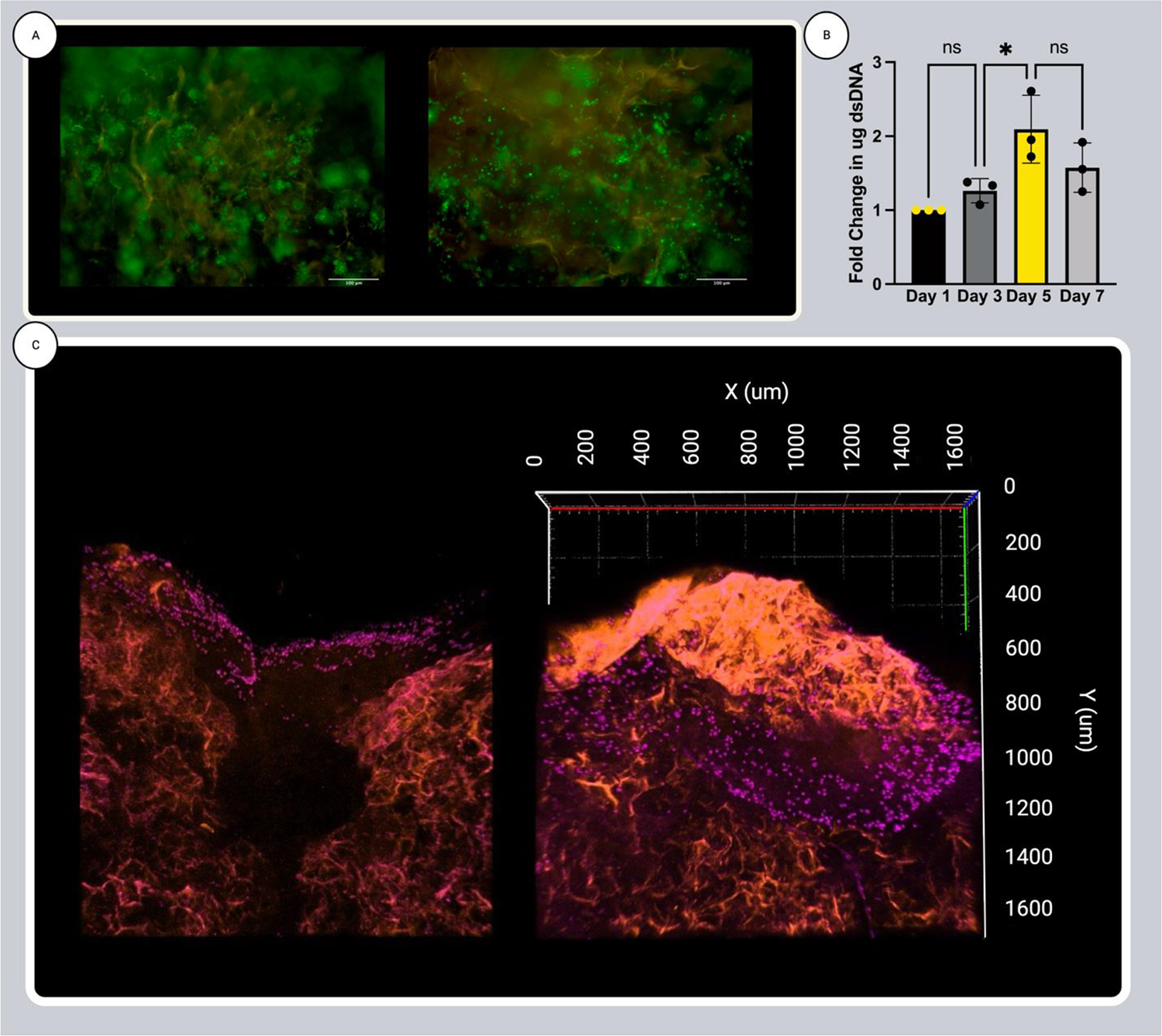Click the asterisk significance marker
The height and width of the screenshot is (1036, 1162).
(1006, 51)
